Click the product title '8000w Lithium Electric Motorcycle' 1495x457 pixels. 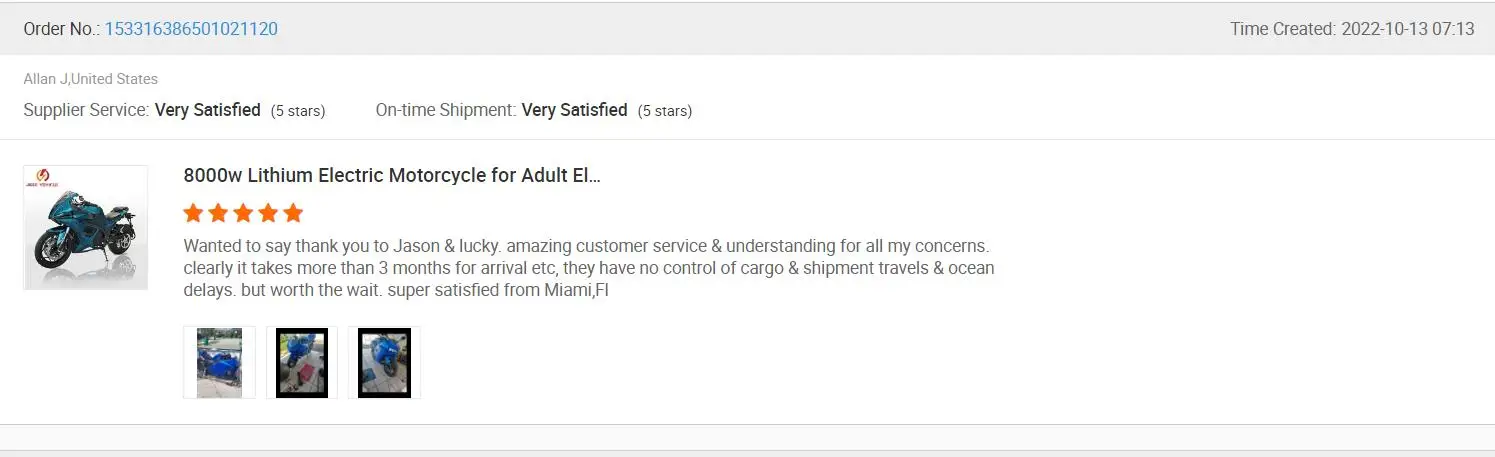coord(392,175)
